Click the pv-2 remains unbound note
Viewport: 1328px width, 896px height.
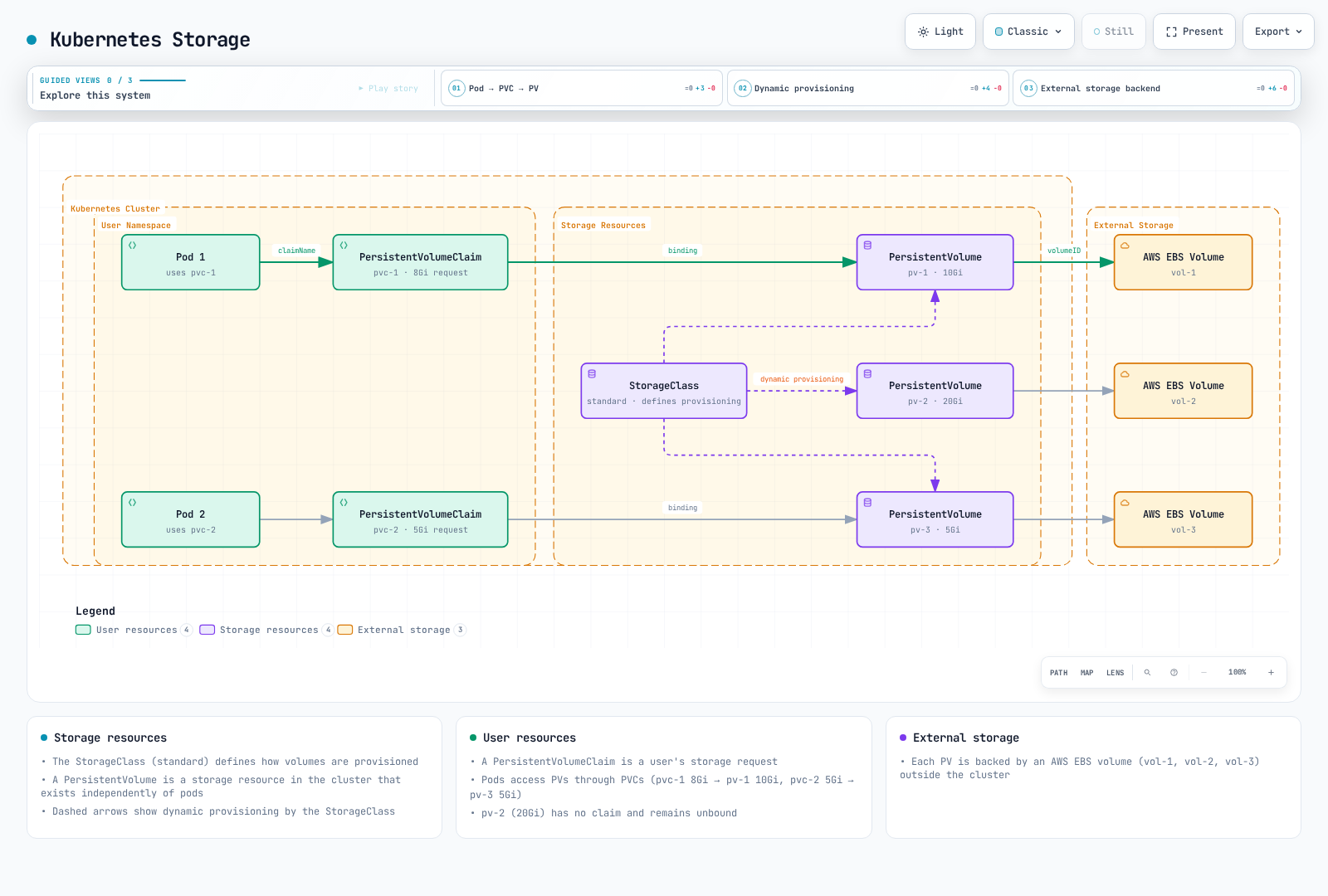click(609, 813)
